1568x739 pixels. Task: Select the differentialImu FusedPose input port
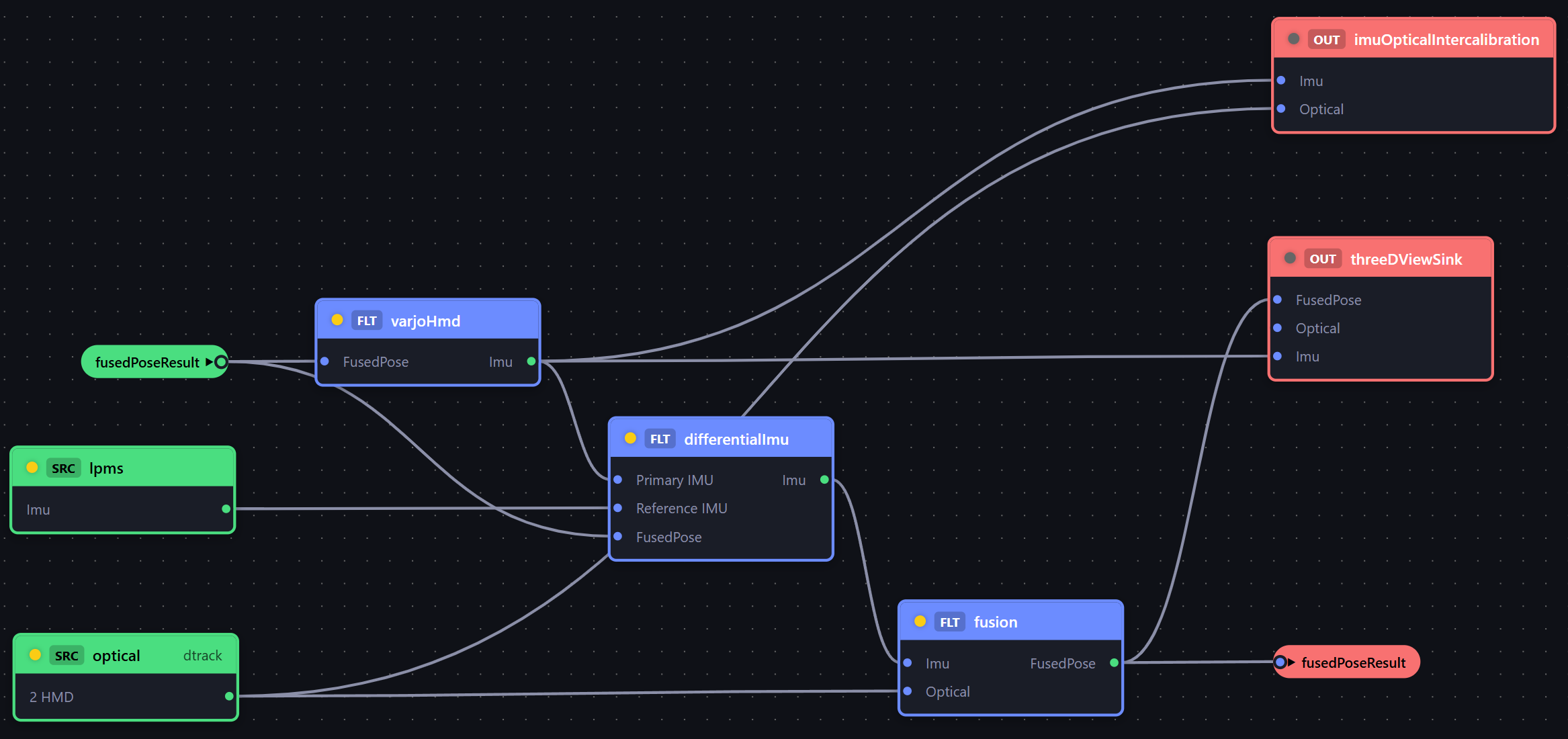pos(618,536)
